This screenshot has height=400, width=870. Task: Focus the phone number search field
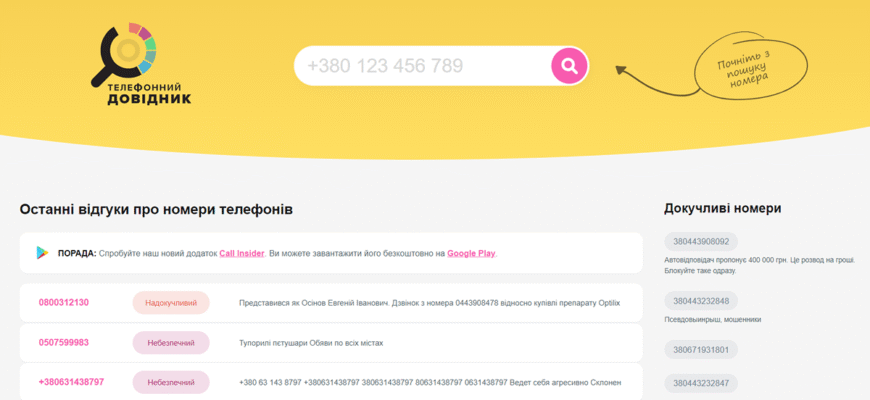point(423,66)
